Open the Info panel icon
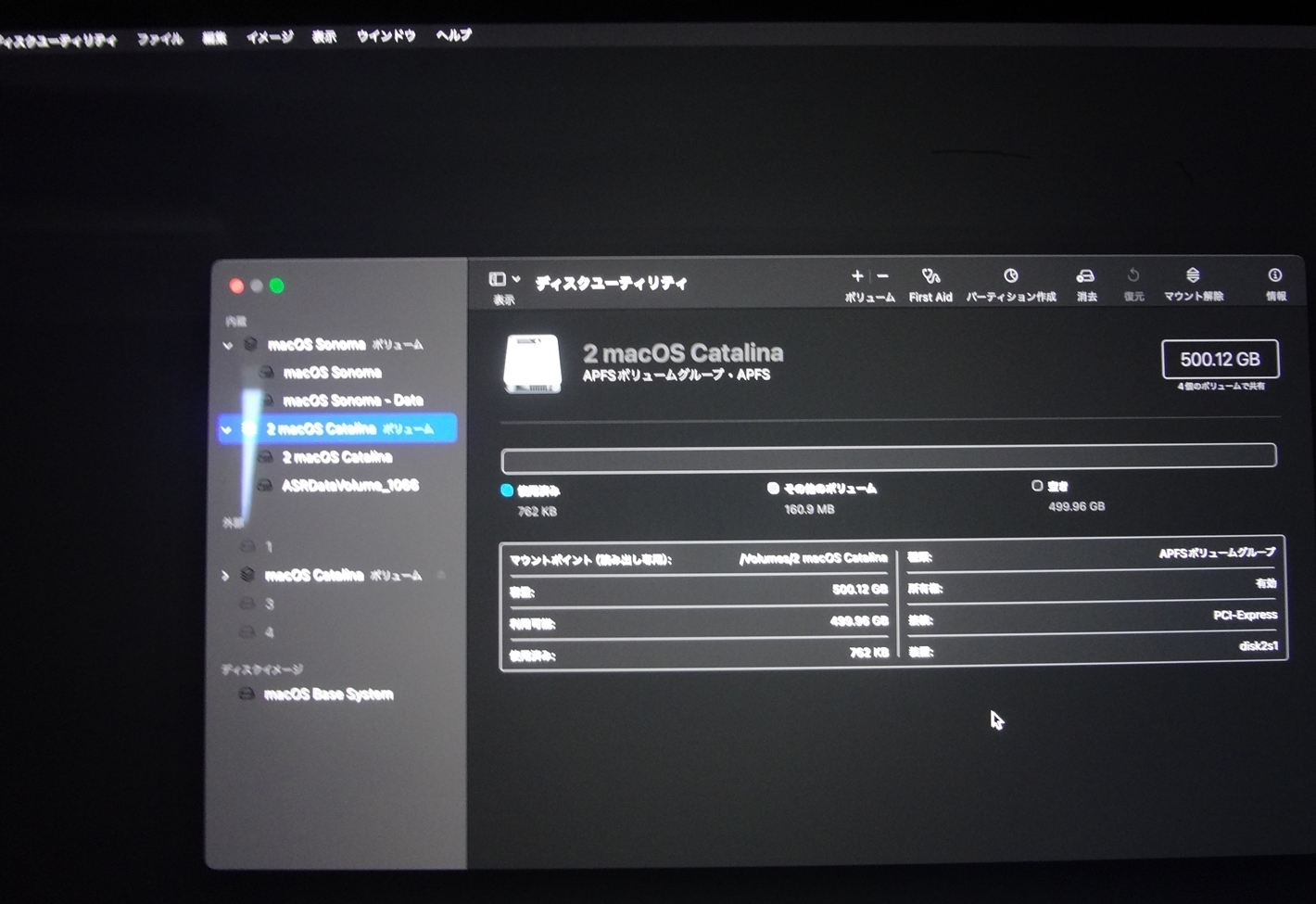Image resolution: width=1316 pixels, height=904 pixels. click(x=1275, y=275)
